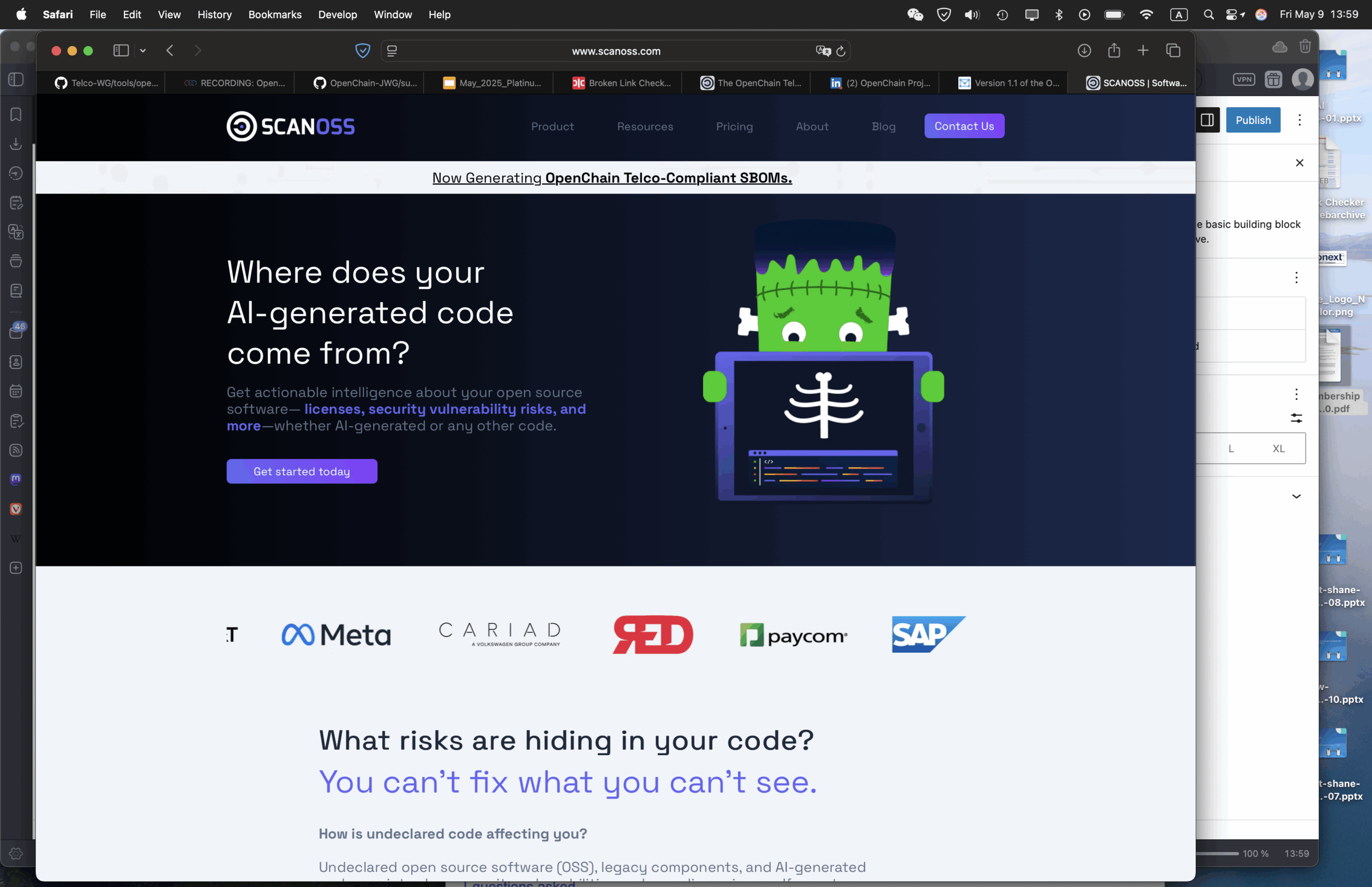Open the Pricing page link
Viewport: 1372px width, 887px height.
pos(734,126)
